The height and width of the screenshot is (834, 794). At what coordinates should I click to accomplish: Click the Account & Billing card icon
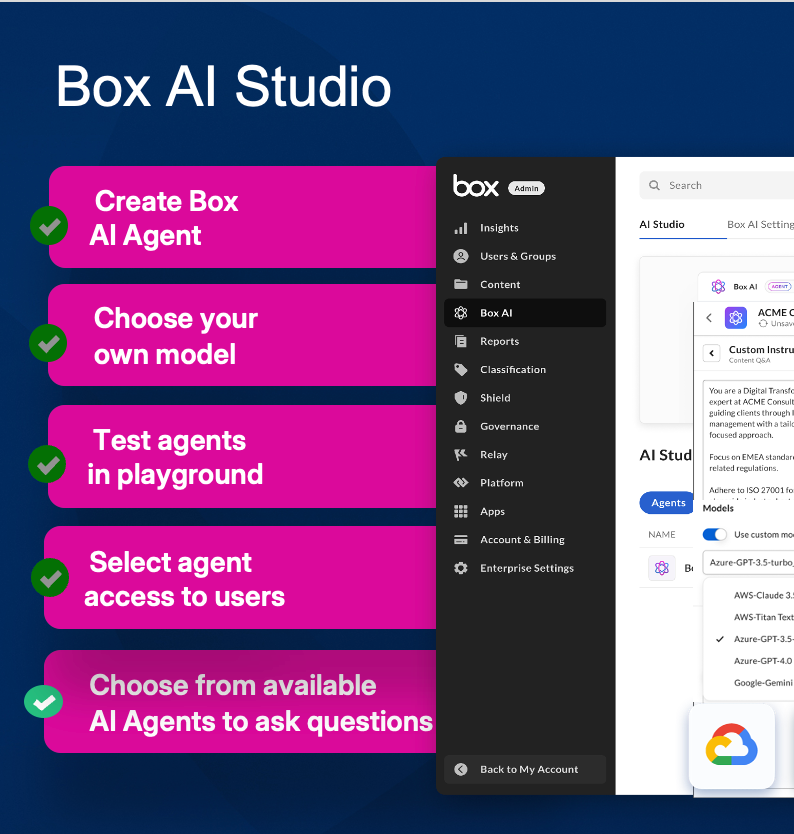click(x=461, y=540)
